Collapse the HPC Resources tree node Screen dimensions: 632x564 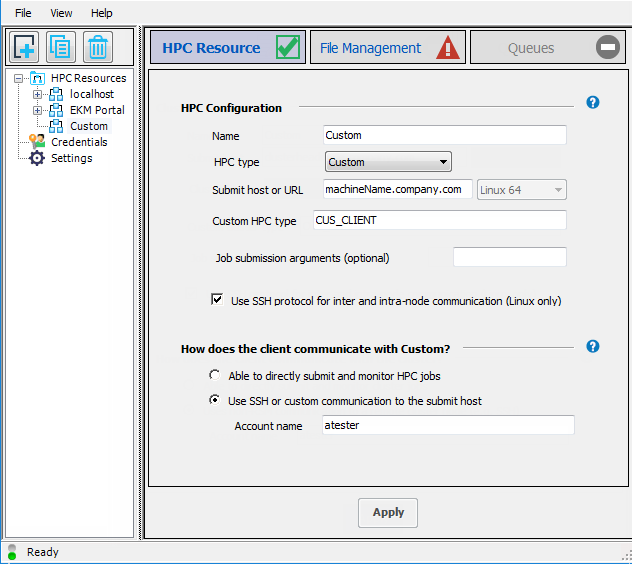pyautogui.click(x=19, y=78)
